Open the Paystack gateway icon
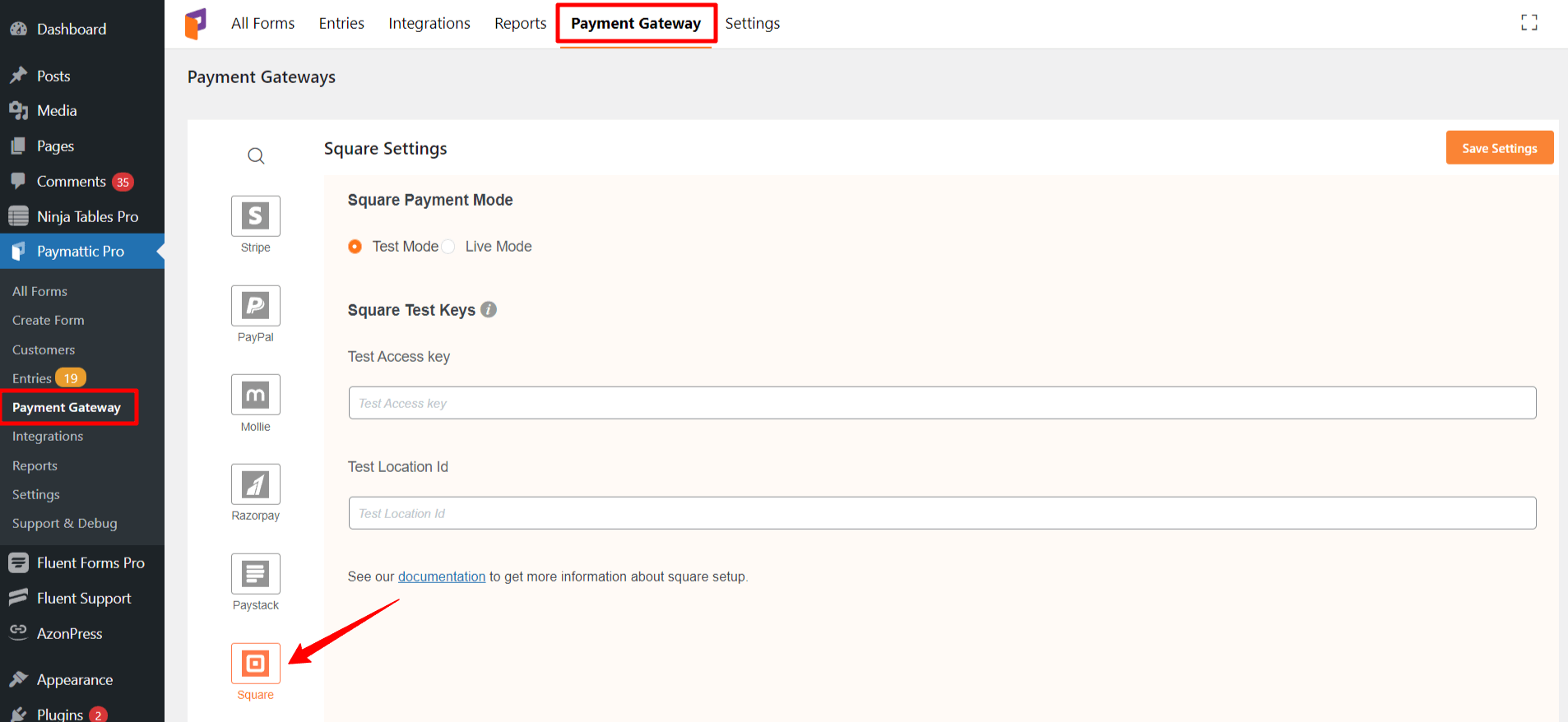 (x=255, y=573)
